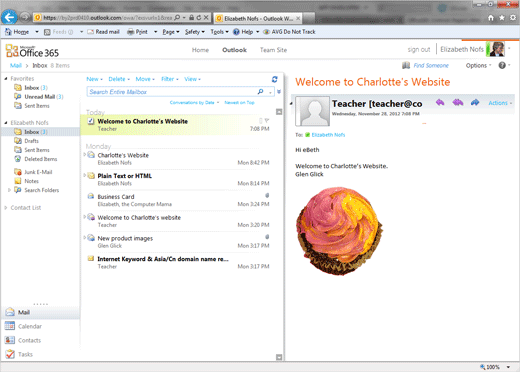Open the Help question mark icon

pyautogui.click(x=502, y=65)
